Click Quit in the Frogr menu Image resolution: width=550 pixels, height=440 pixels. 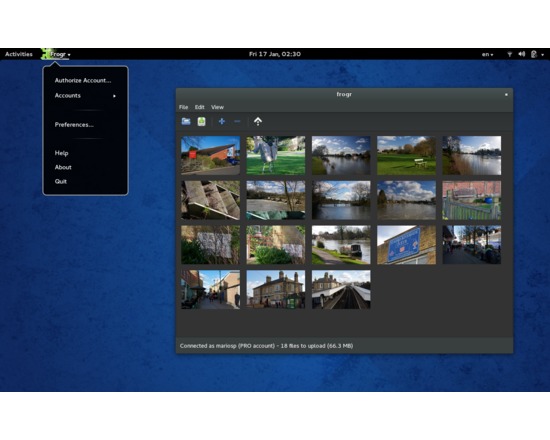[x=61, y=181]
